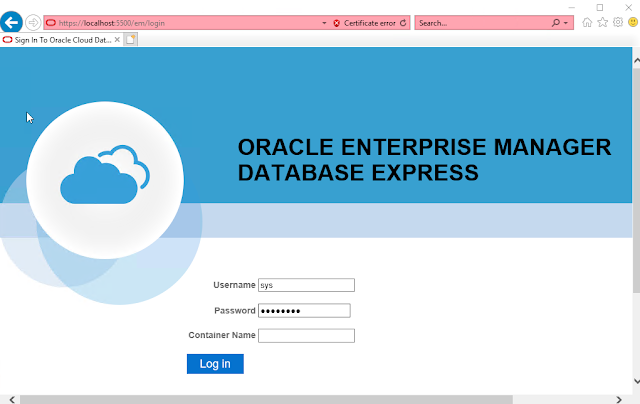Click the vertical scrollbar thumb
Screen dimensions: 640x404
tap(636, 180)
